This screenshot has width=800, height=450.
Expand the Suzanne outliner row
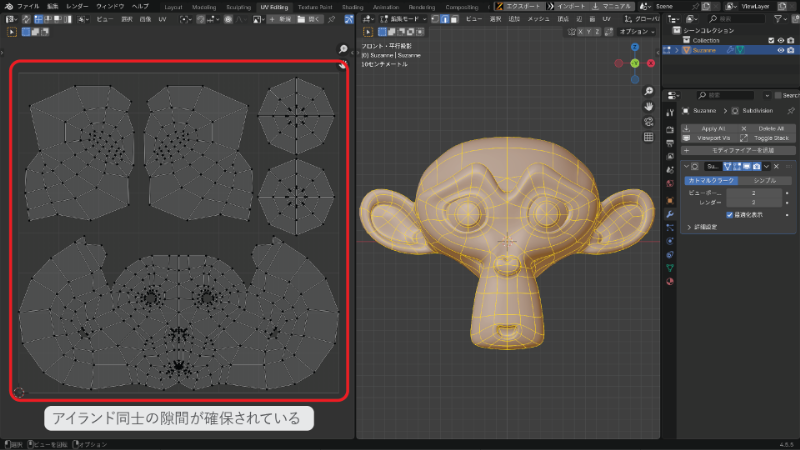(677, 50)
